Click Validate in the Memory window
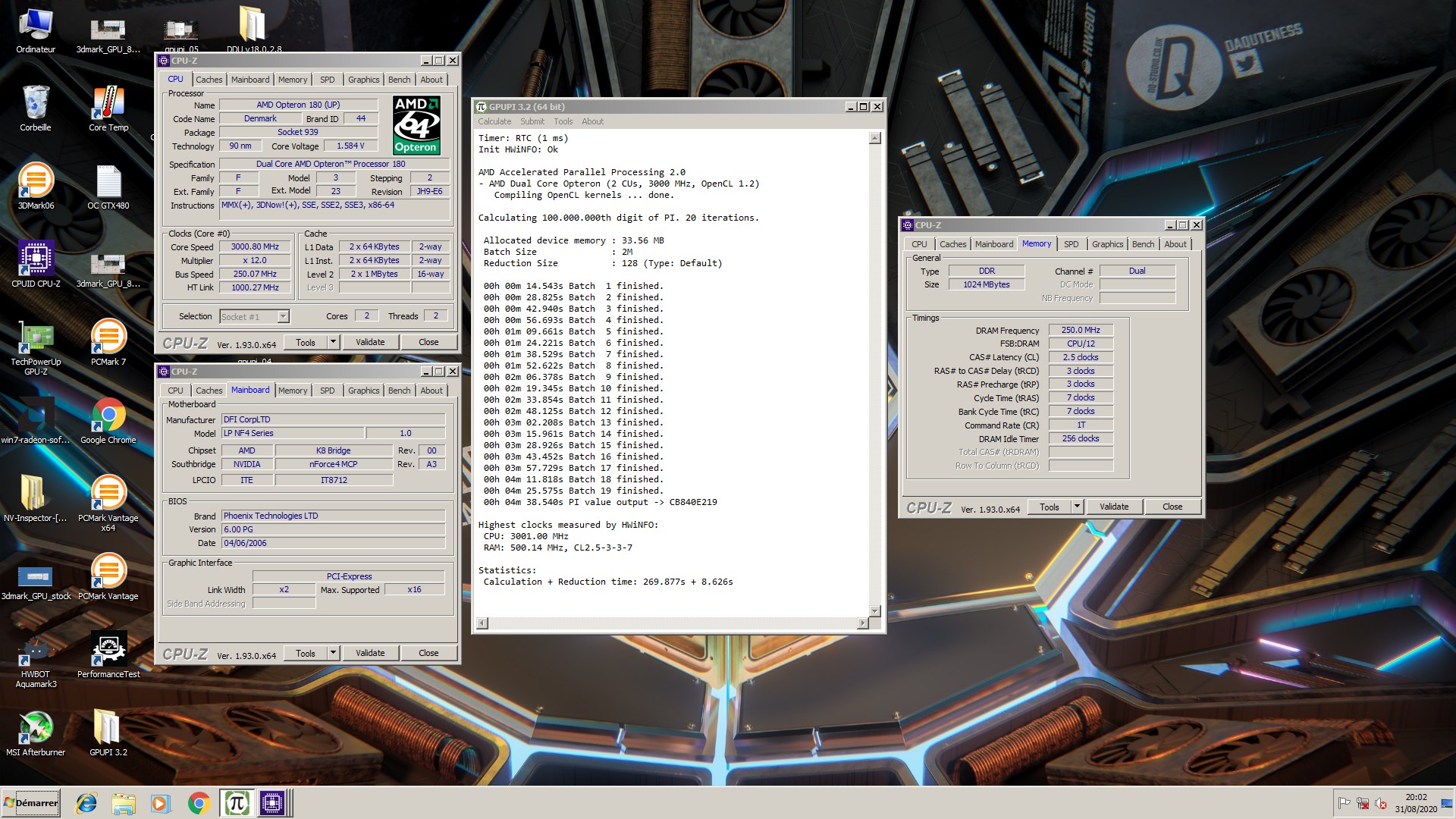The image size is (1456, 819). [x=1114, y=507]
